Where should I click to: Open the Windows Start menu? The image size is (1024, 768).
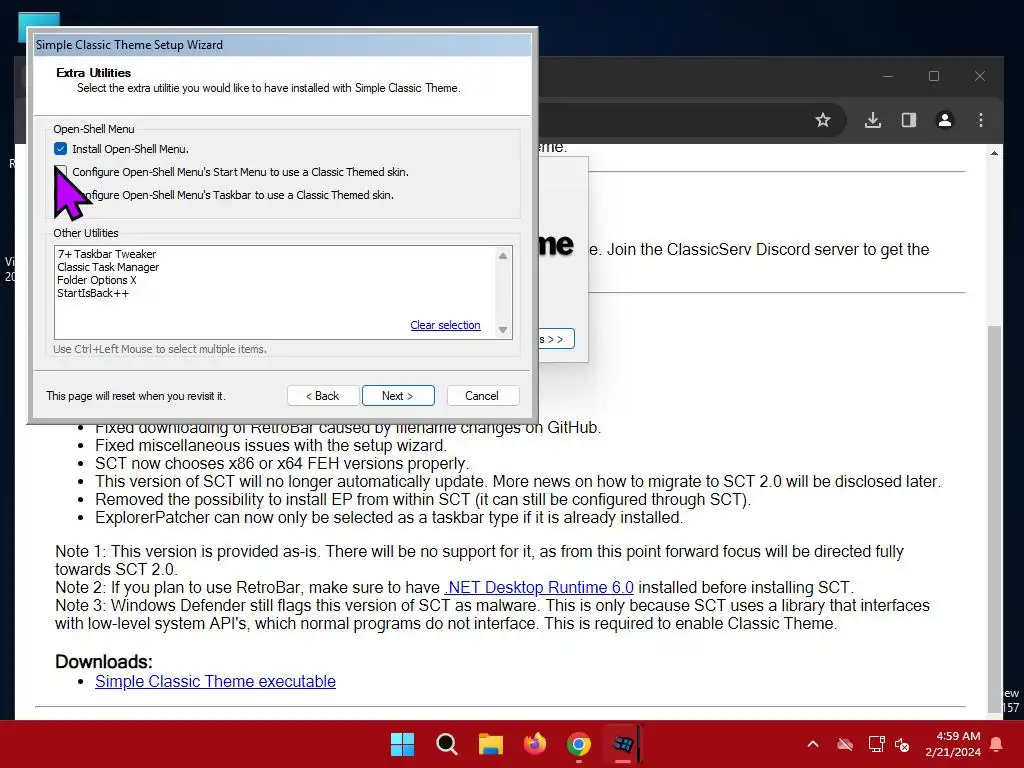pos(402,744)
